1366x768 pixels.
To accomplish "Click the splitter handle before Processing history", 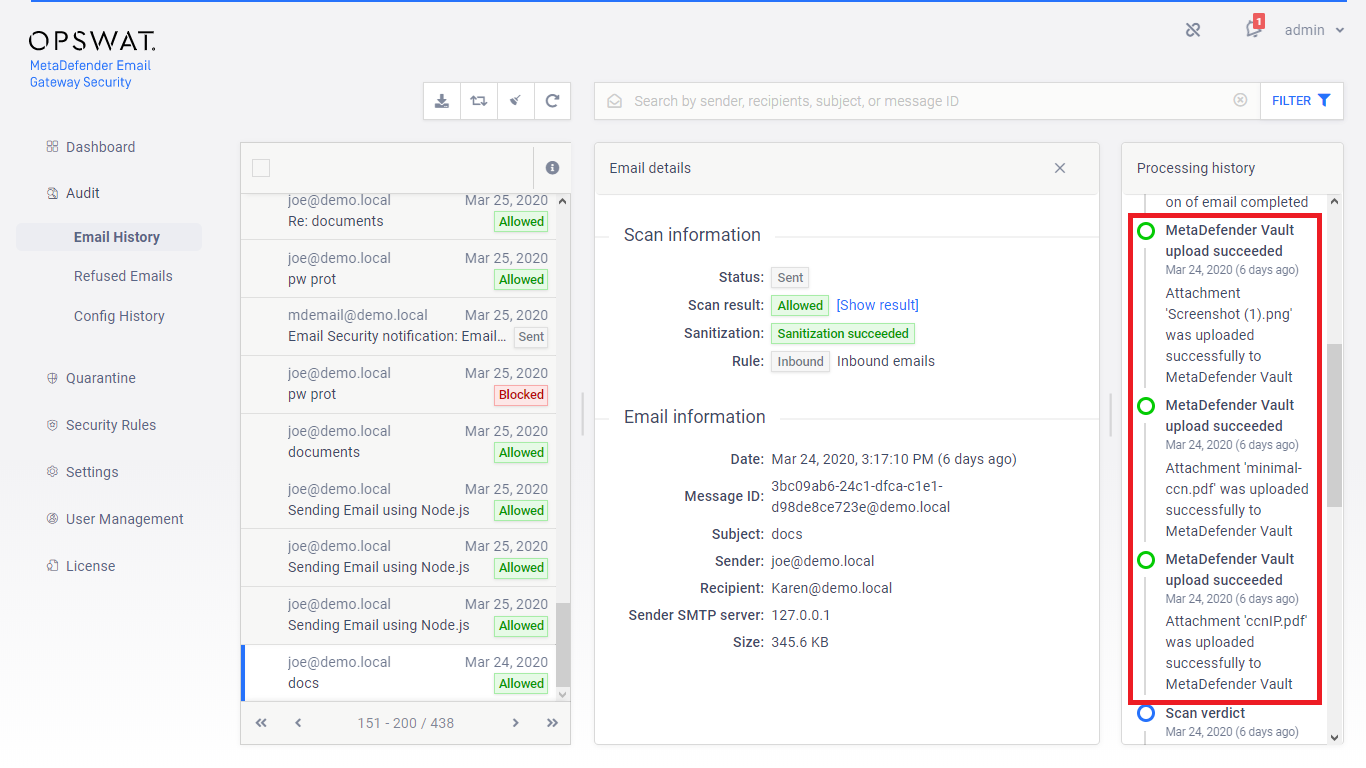I will coord(1111,414).
